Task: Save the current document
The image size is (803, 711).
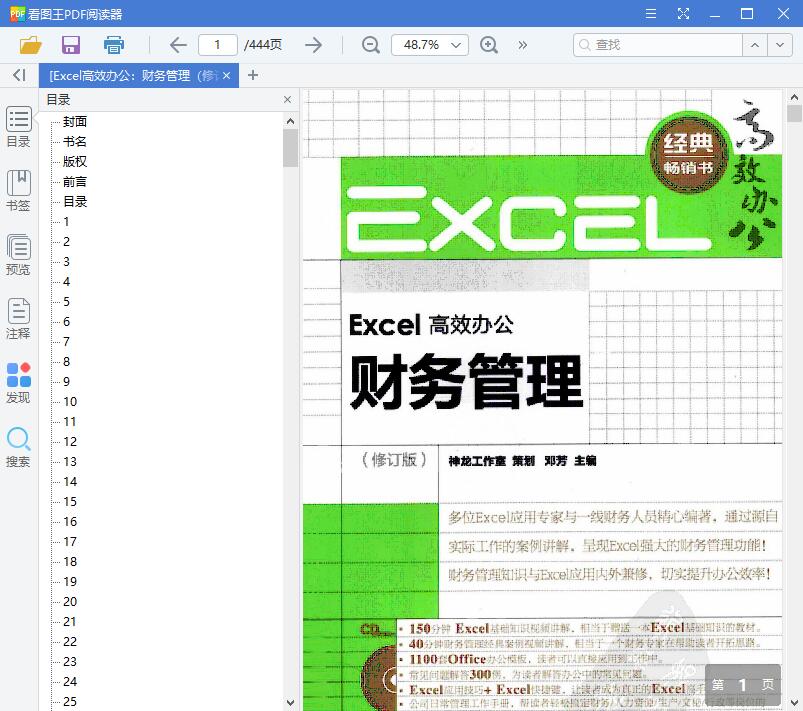Action: pyautogui.click(x=69, y=45)
